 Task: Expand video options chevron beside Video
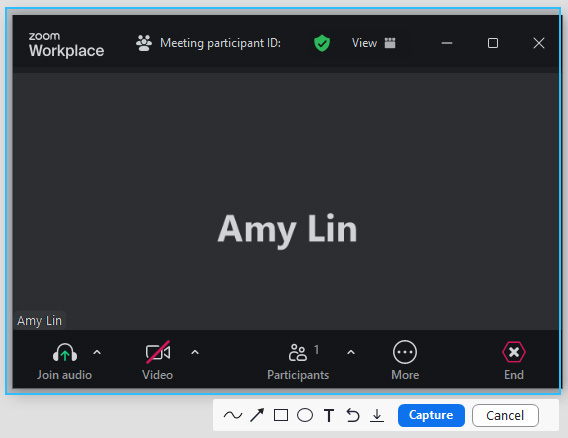tap(195, 352)
